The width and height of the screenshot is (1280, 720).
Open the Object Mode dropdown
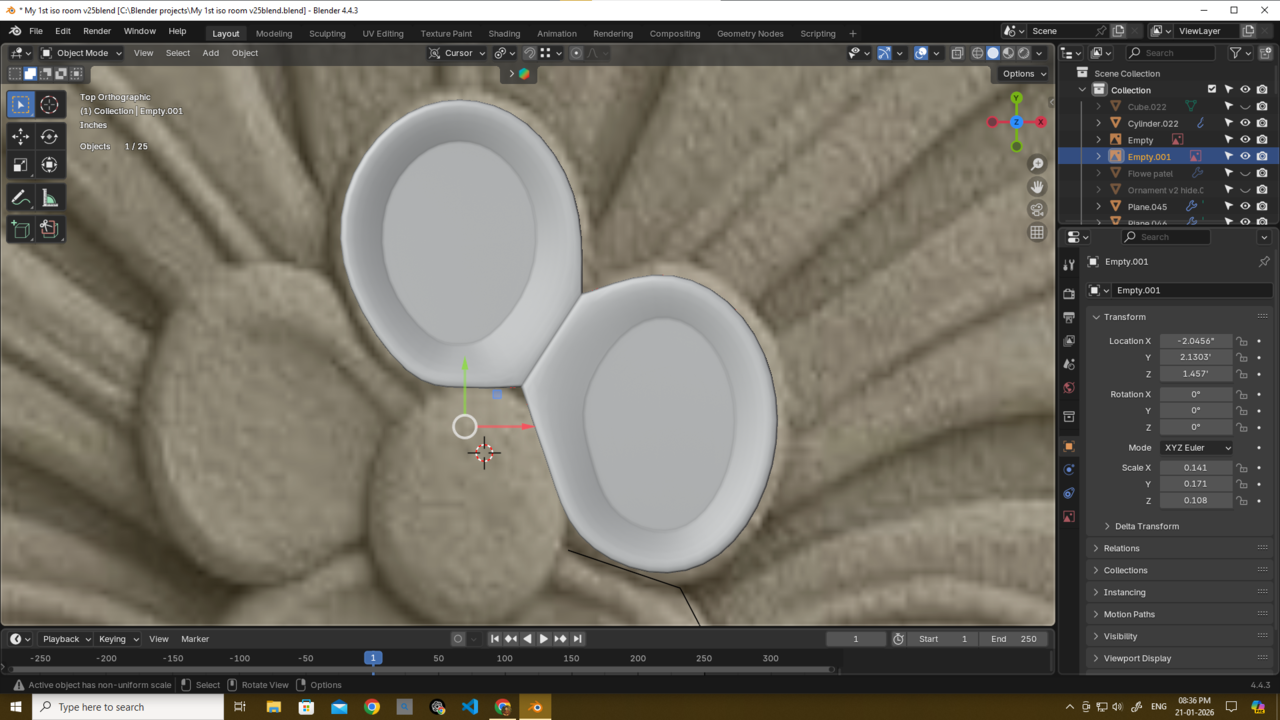coord(81,53)
